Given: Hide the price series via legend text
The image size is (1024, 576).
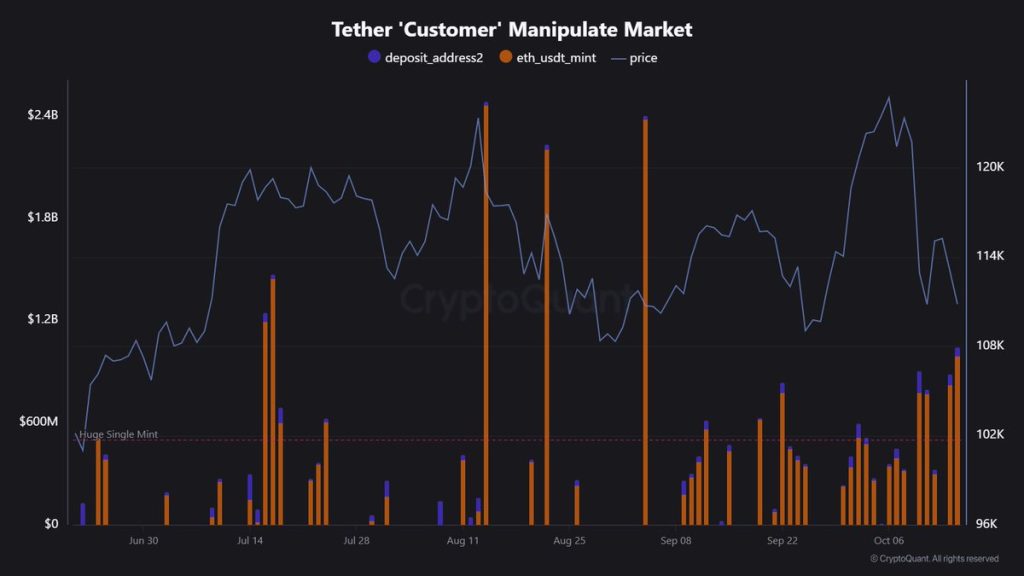Looking at the screenshot, I should [x=643, y=58].
